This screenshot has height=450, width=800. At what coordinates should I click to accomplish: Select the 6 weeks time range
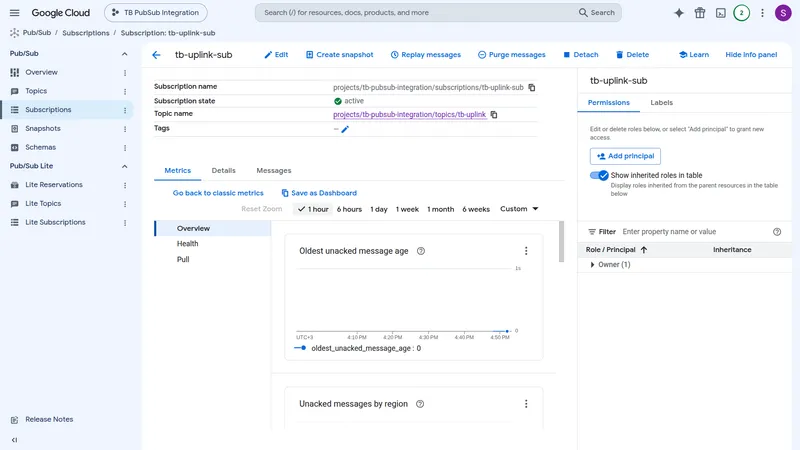tap(476, 209)
